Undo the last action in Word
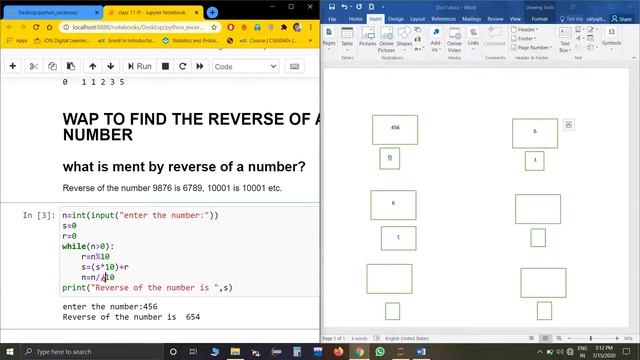 344,7
